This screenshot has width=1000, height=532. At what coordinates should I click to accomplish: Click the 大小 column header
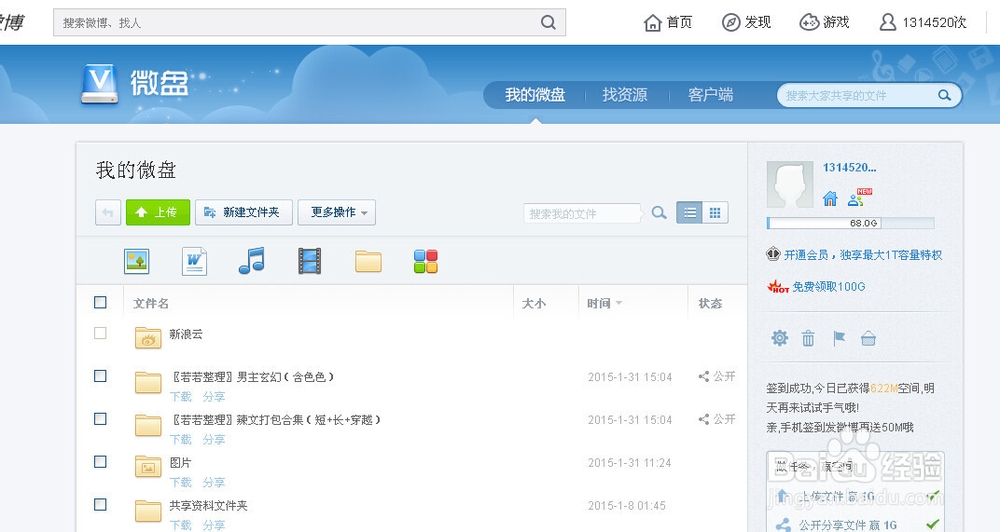click(534, 304)
